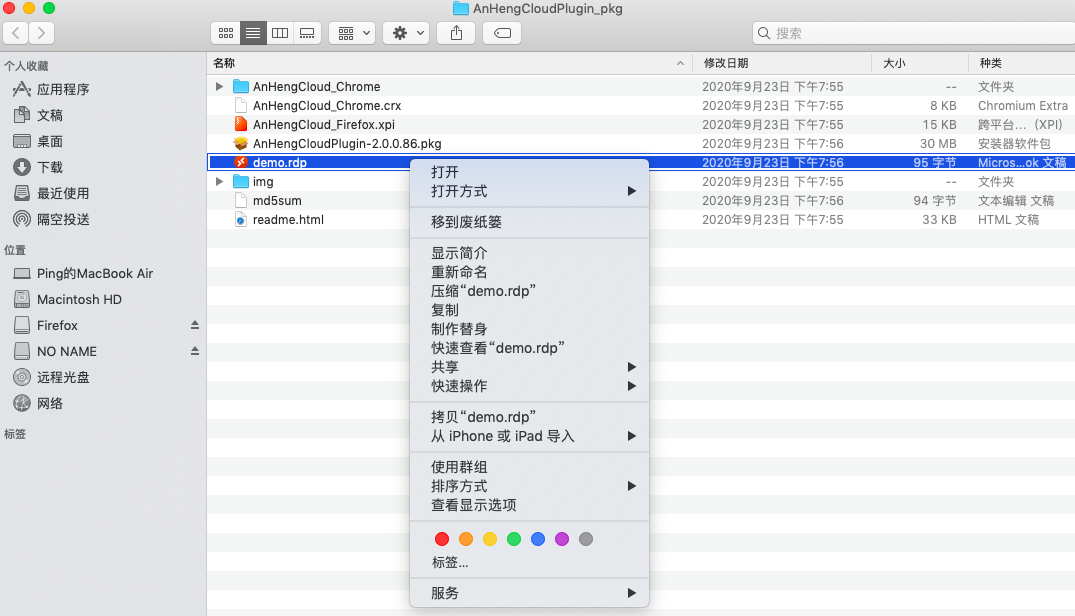The width and height of the screenshot is (1075, 616).
Task: Go back with the left arrow button
Action: [x=16, y=33]
